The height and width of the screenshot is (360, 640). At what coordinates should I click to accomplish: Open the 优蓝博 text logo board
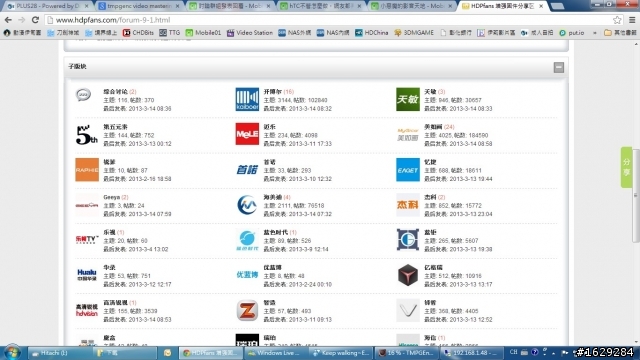click(x=247, y=275)
